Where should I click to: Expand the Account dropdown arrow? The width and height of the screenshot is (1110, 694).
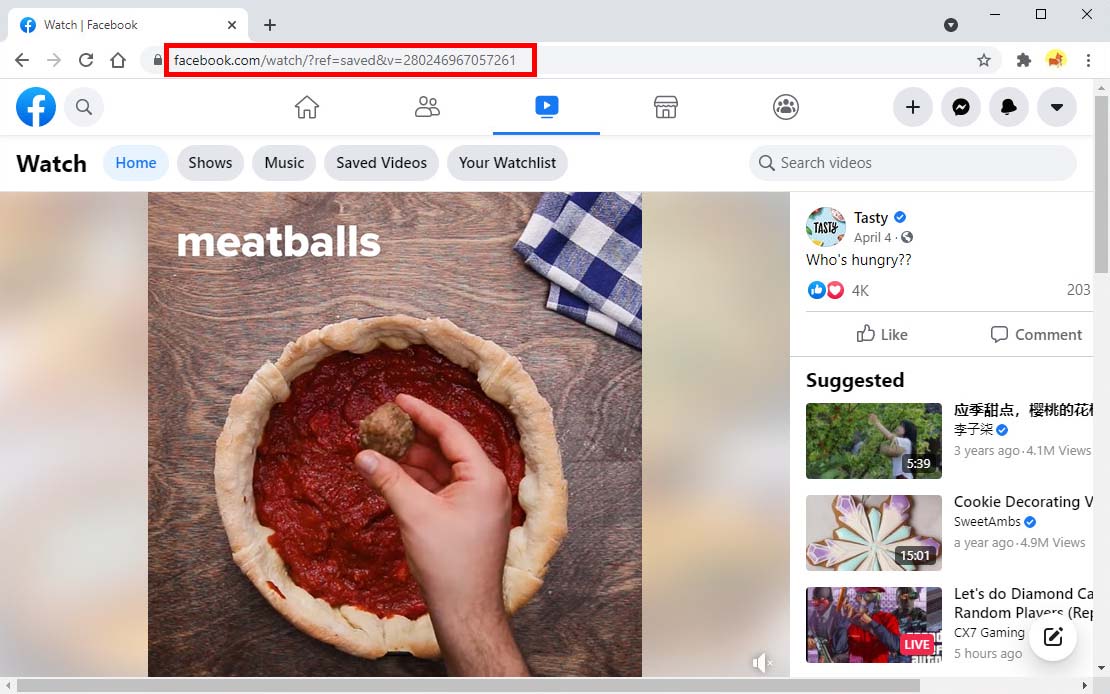(1057, 107)
